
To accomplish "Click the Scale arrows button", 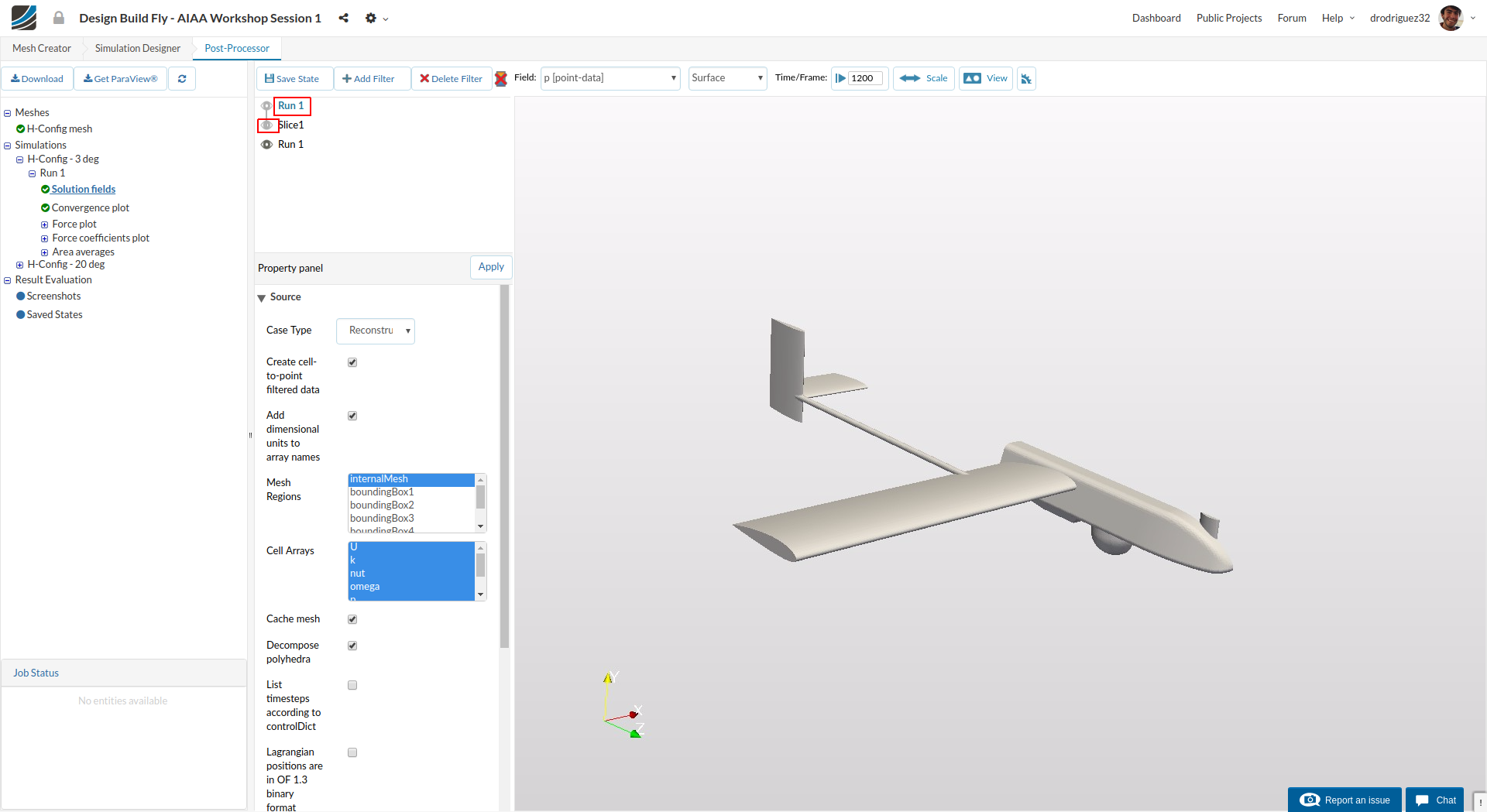I will [923, 78].
